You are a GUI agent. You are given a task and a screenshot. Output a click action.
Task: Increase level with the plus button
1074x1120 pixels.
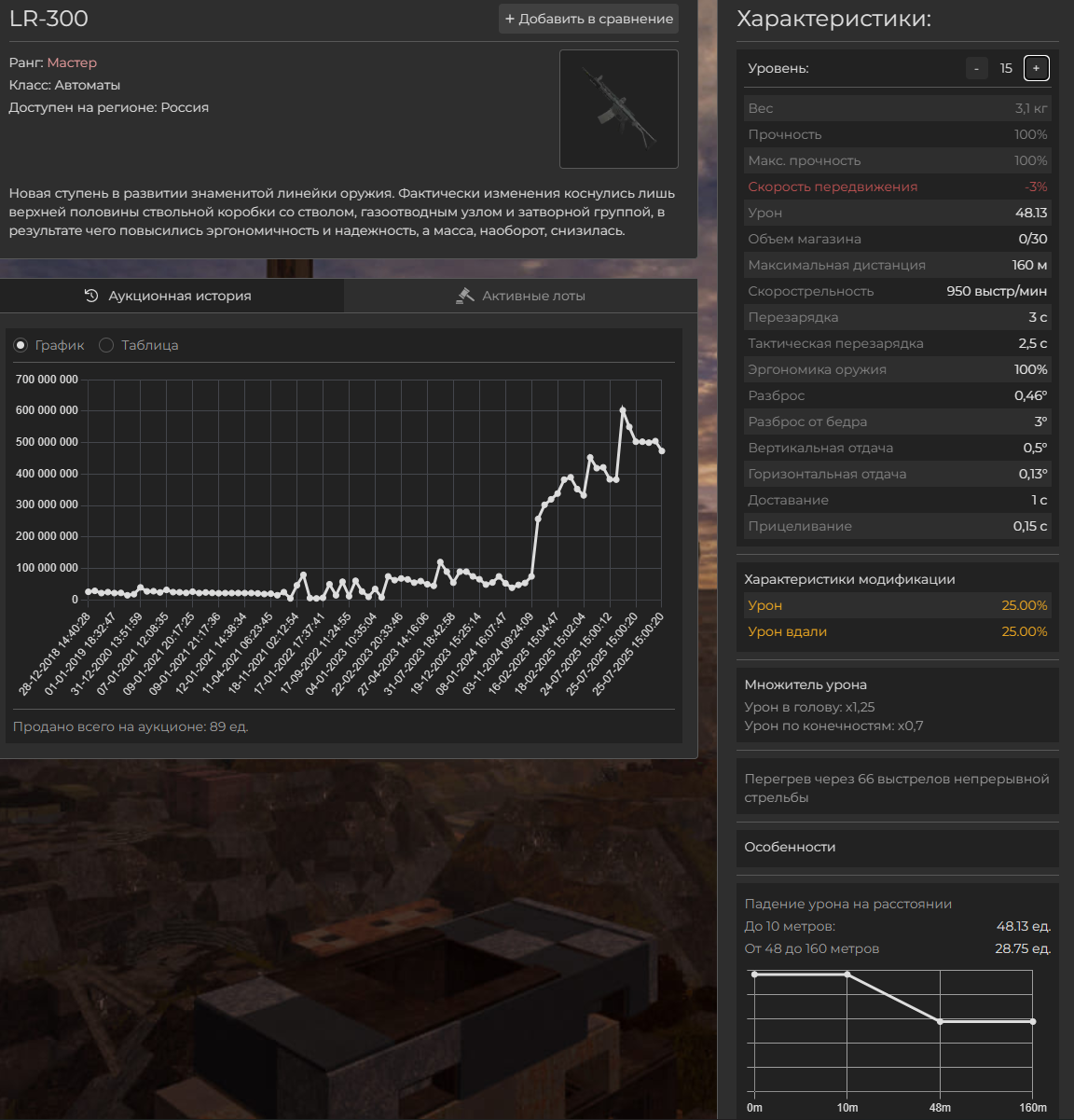(x=1036, y=68)
